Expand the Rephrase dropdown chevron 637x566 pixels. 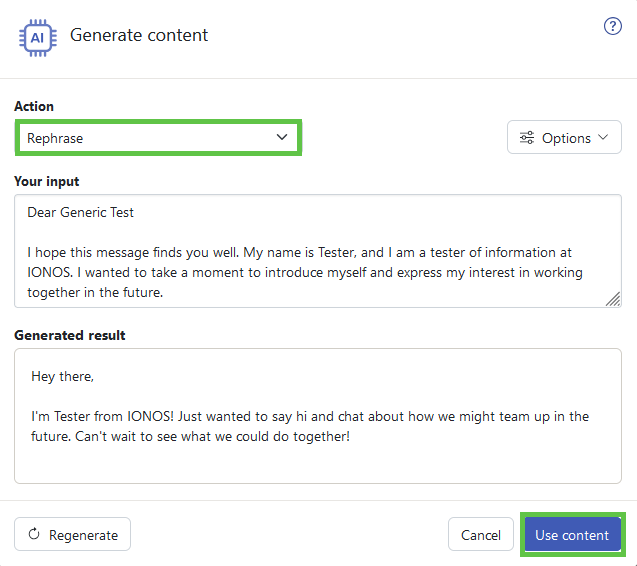click(282, 137)
